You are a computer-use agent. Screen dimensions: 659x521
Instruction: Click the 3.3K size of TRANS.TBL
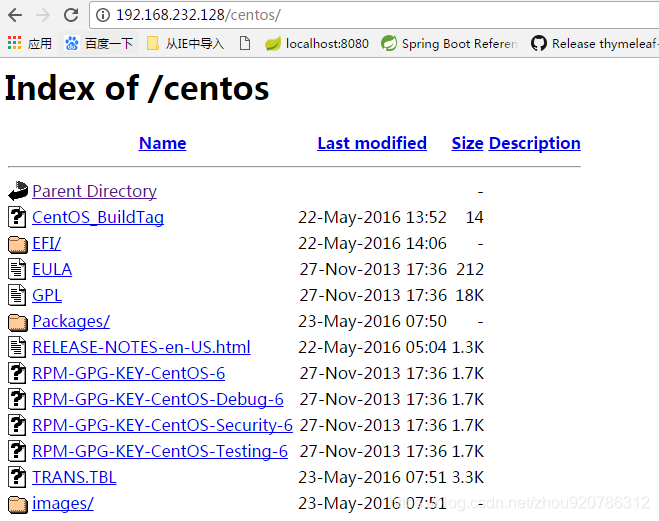tap(468, 478)
